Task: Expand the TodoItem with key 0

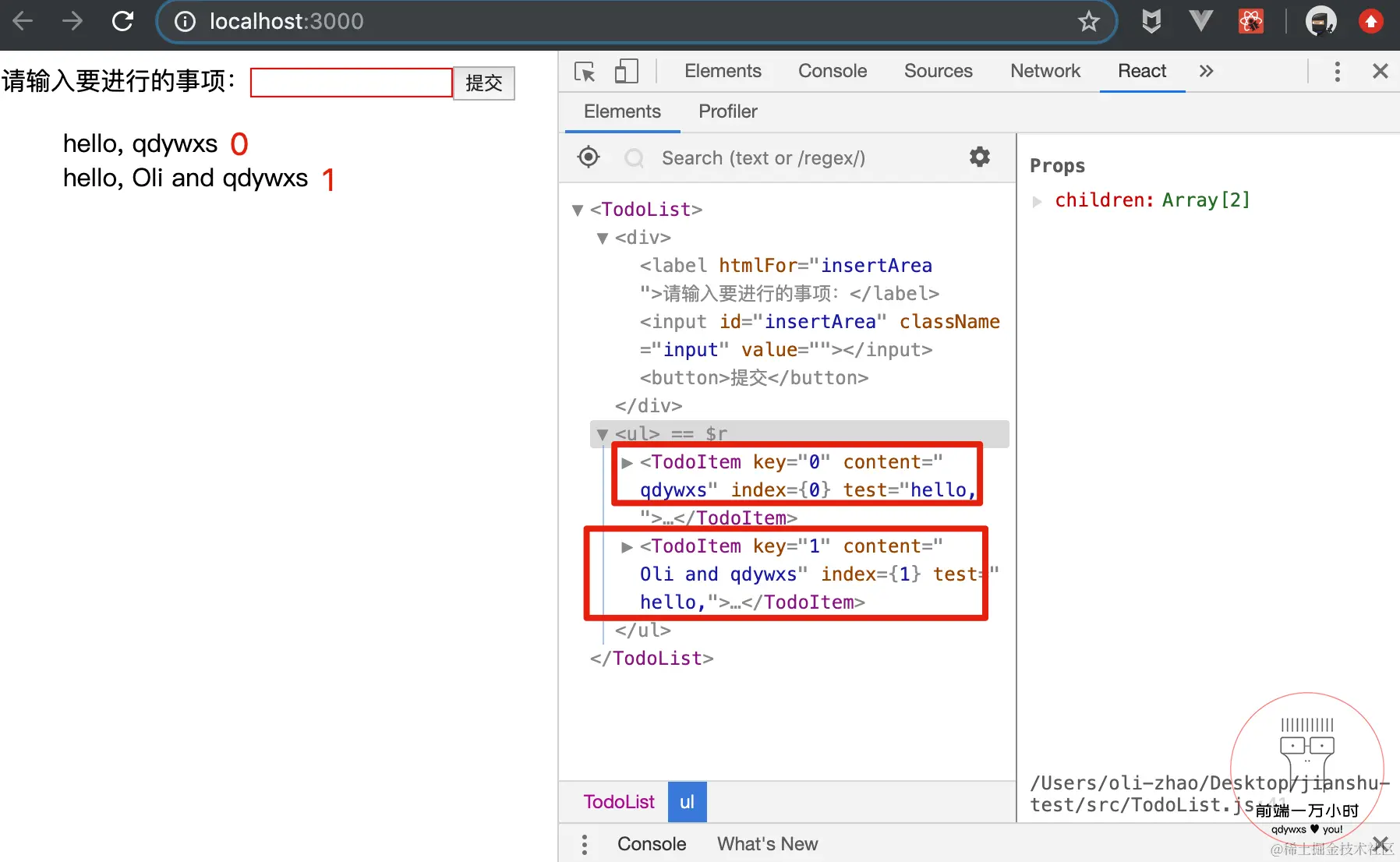Action: pyautogui.click(x=628, y=463)
